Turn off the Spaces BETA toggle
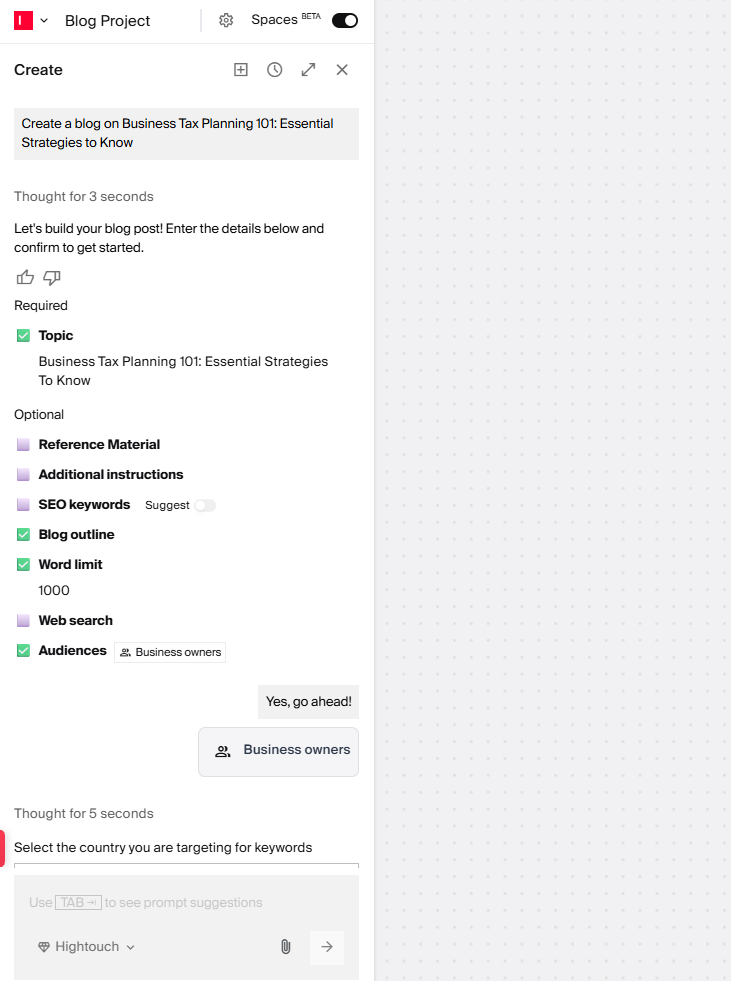The width and height of the screenshot is (731, 981). coord(345,21)
